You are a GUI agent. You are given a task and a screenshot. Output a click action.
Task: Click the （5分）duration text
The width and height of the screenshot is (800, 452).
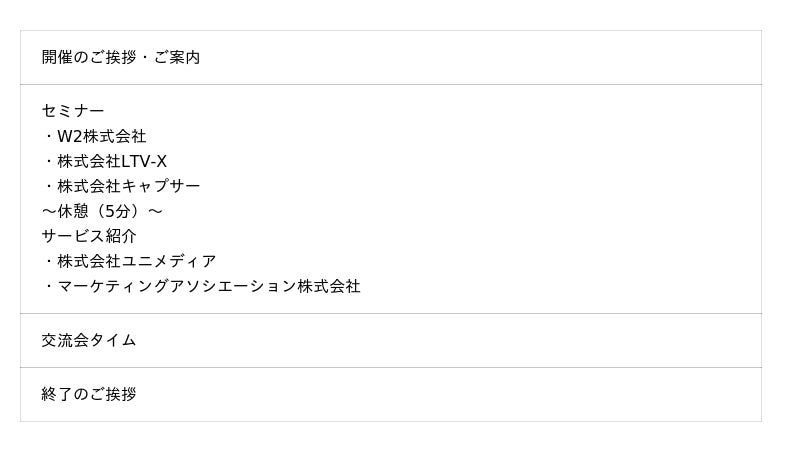[x=120, y=211]
